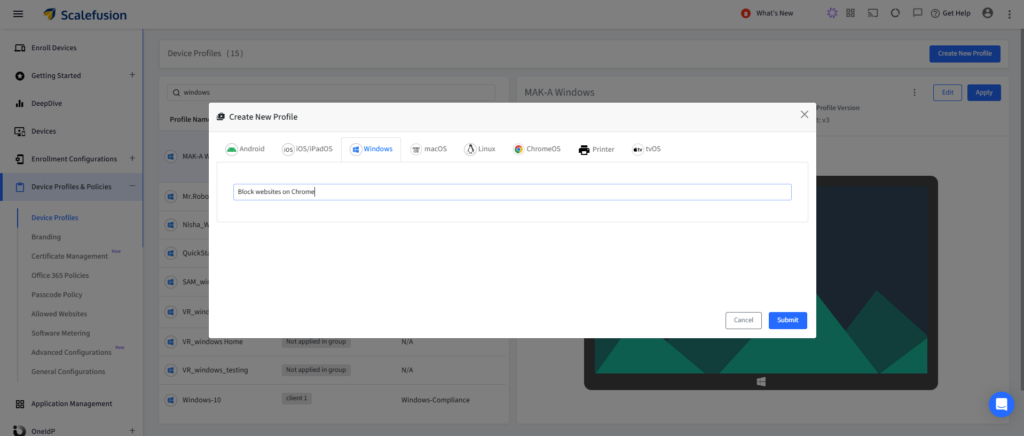Expand OneIdP section plus icon
Viewport: 1024px width, 436px height.
pyautogui.click(x=132, y=430)
